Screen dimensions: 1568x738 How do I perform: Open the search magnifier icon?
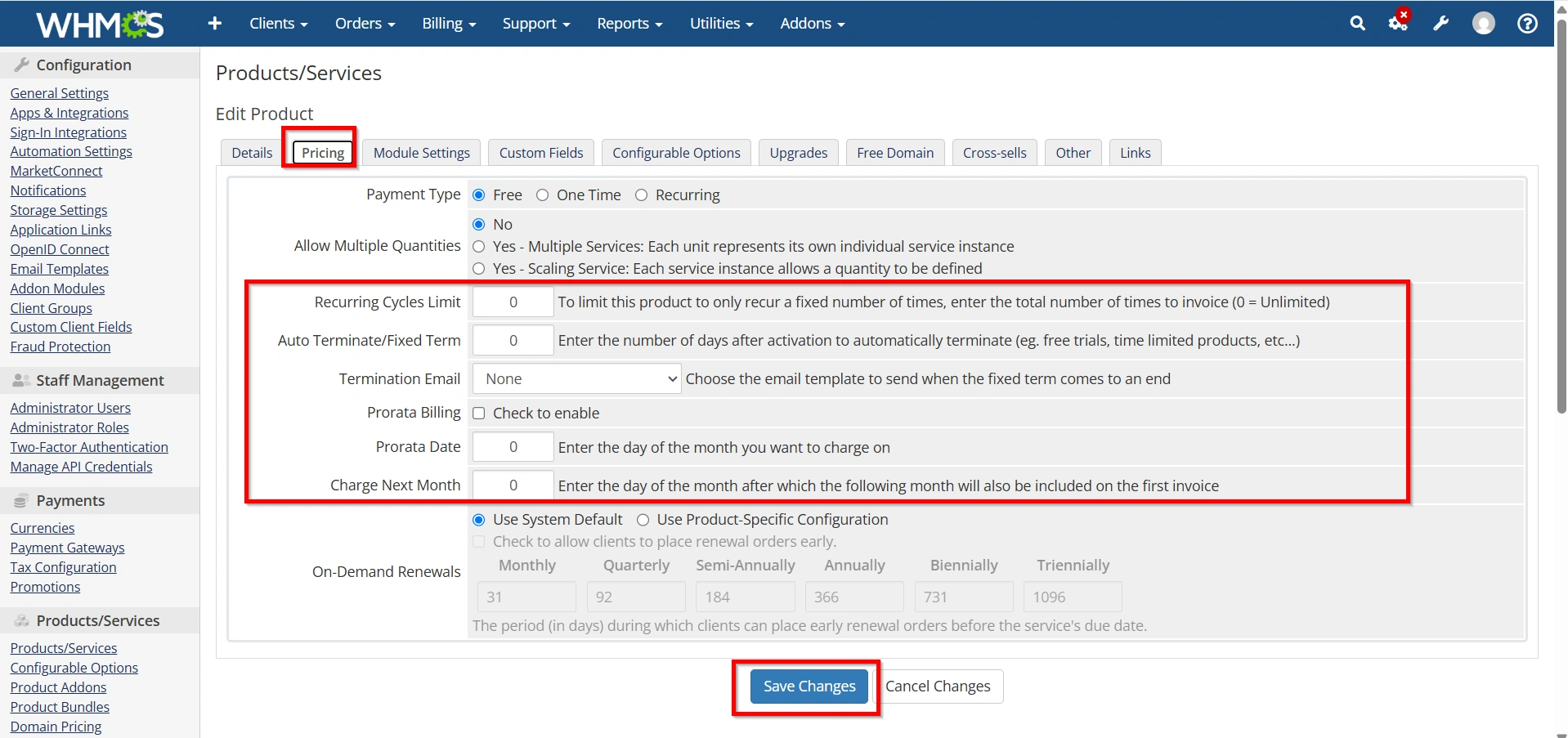pos(1357,24)
